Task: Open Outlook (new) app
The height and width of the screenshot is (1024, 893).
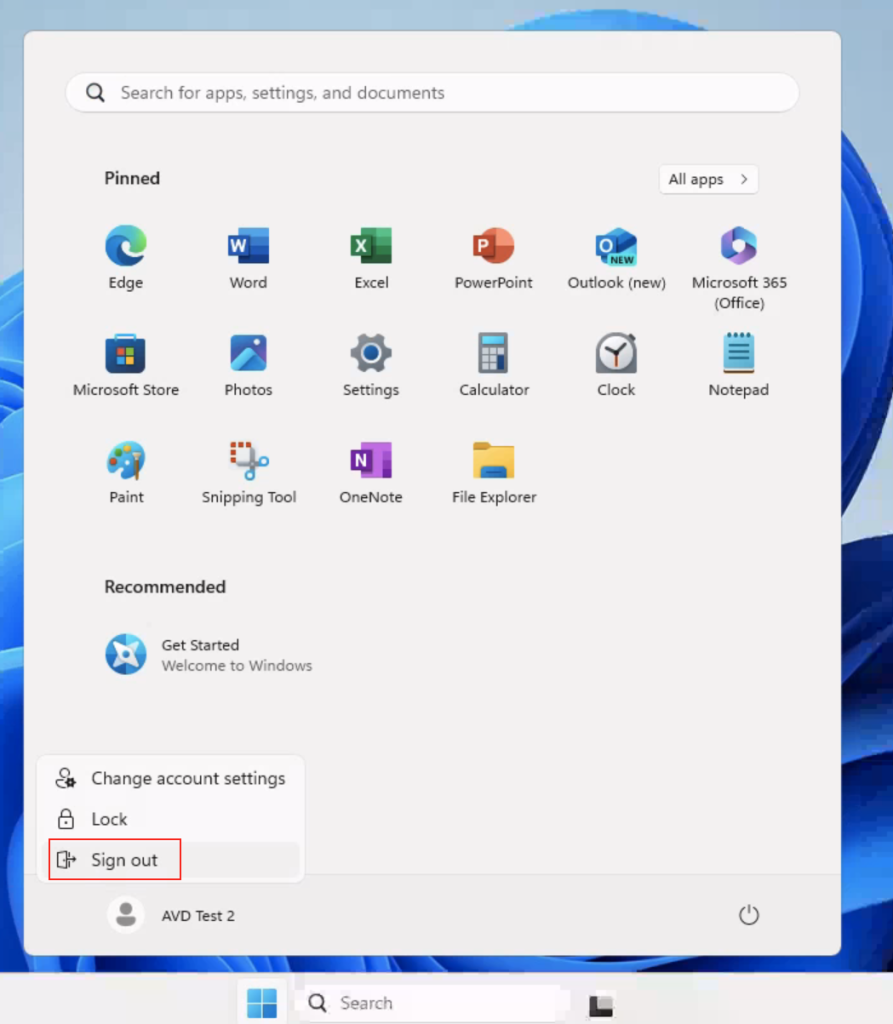Action: tap(616, 258)
